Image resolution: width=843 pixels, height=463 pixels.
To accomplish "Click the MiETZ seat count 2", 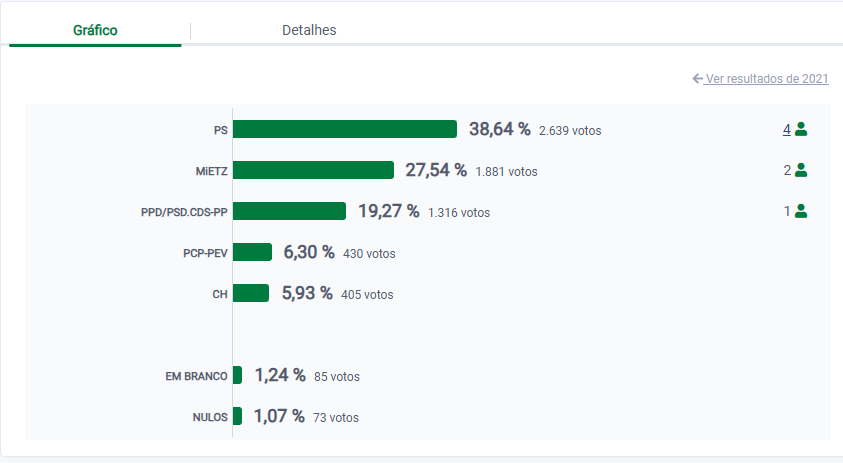I will point(787,170).
